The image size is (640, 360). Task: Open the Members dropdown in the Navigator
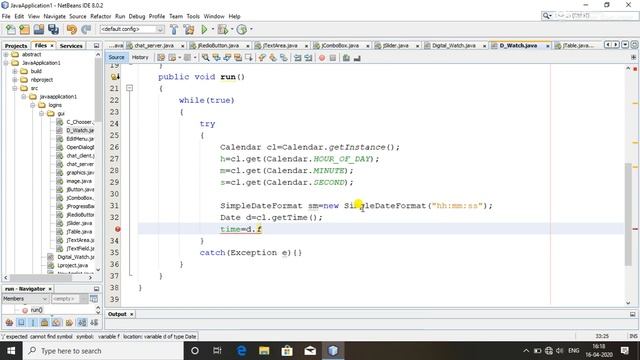(x=25, y=299)
